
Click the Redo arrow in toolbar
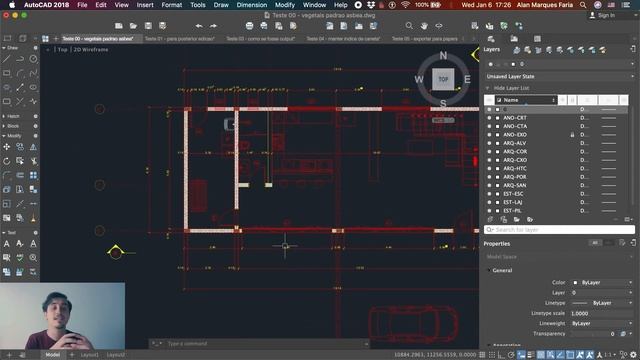point(213,26)
